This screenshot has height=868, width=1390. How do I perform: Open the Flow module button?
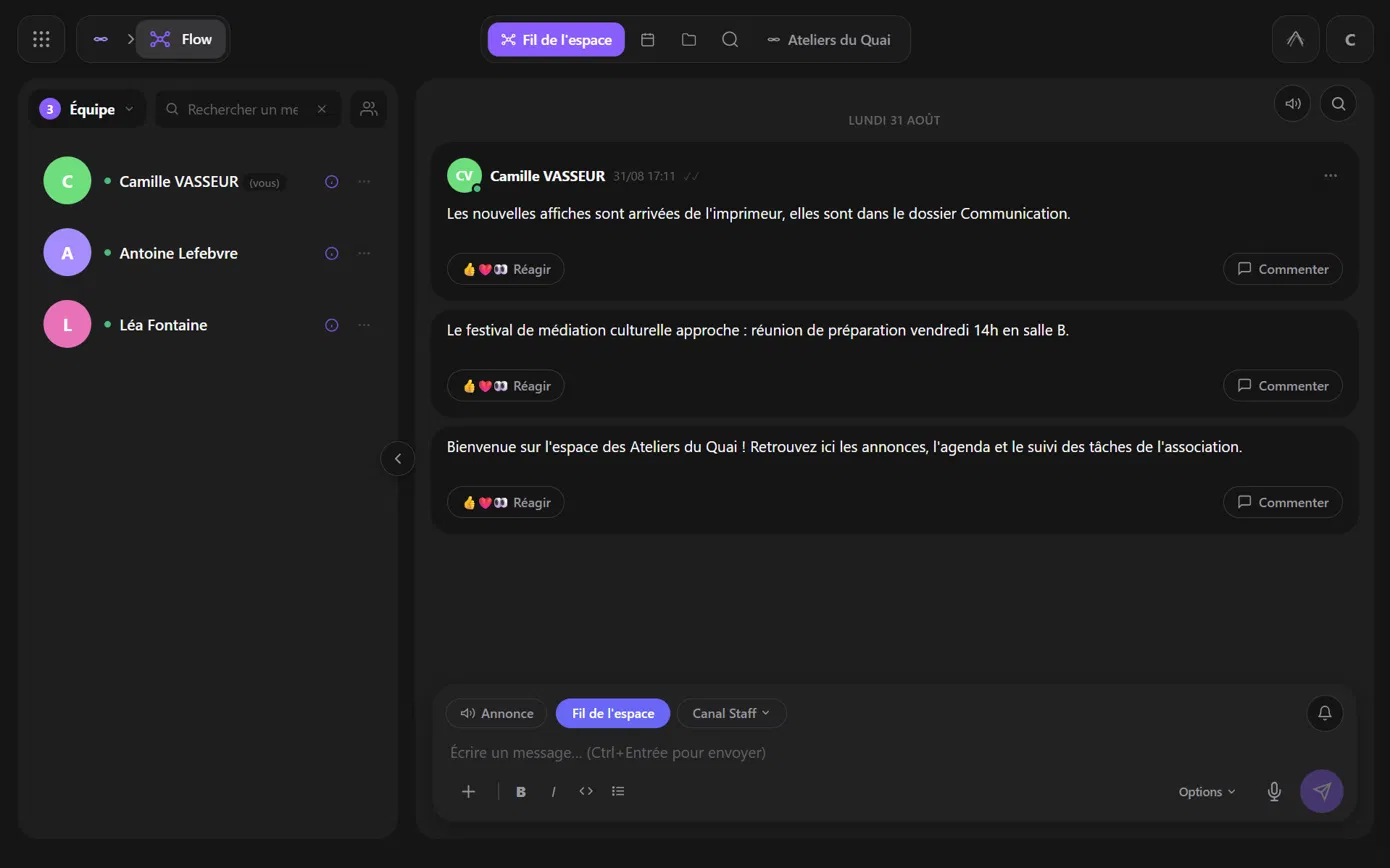pos(181,39)
